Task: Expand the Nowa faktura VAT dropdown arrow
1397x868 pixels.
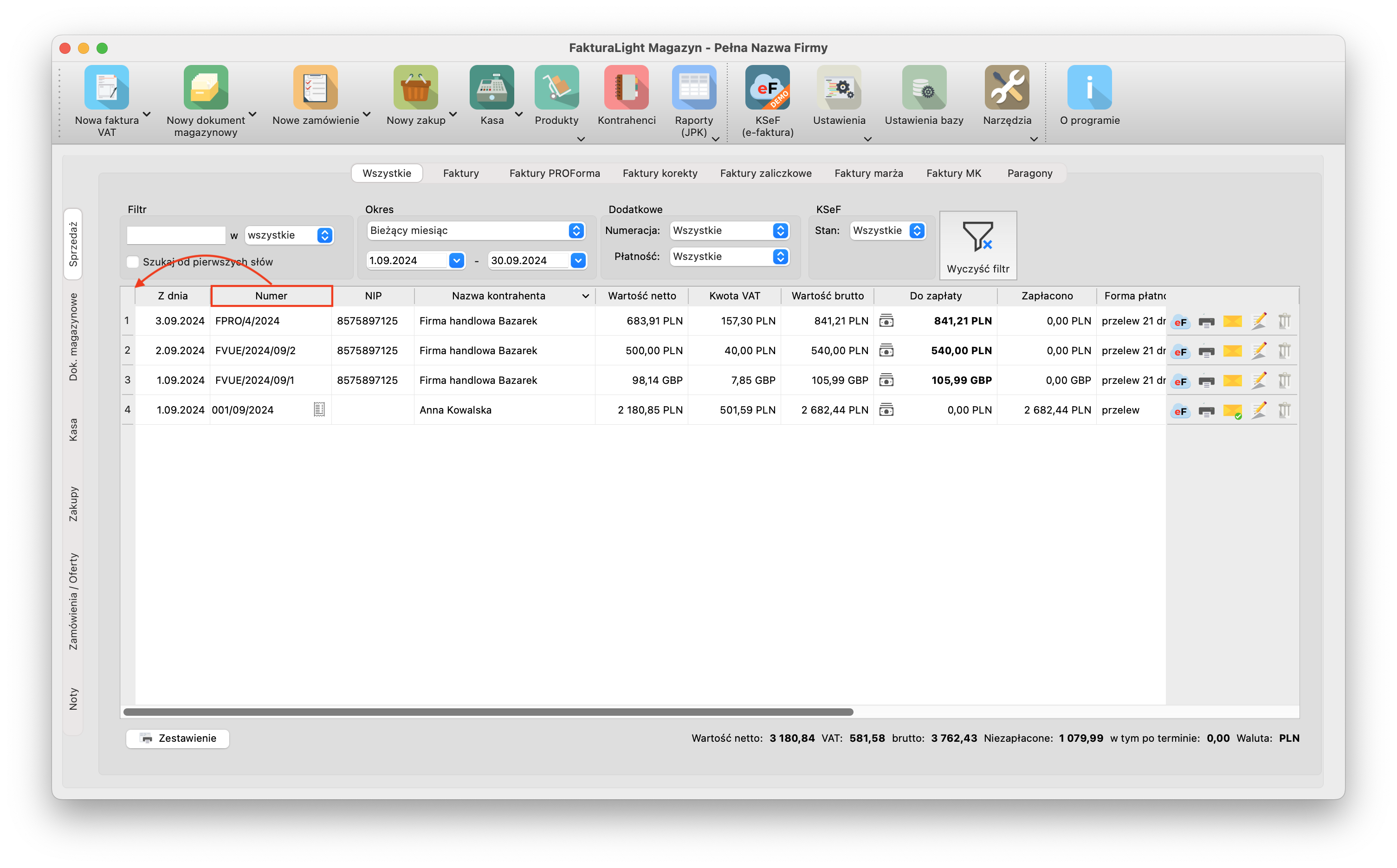Action: [146, 114]
